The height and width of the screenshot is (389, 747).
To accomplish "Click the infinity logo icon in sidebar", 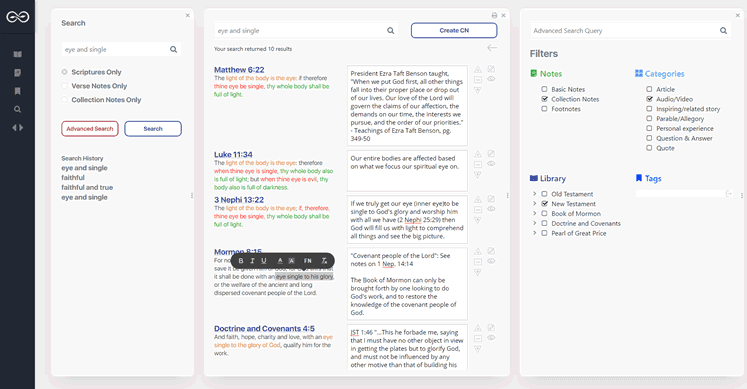I will click(18, 17).
